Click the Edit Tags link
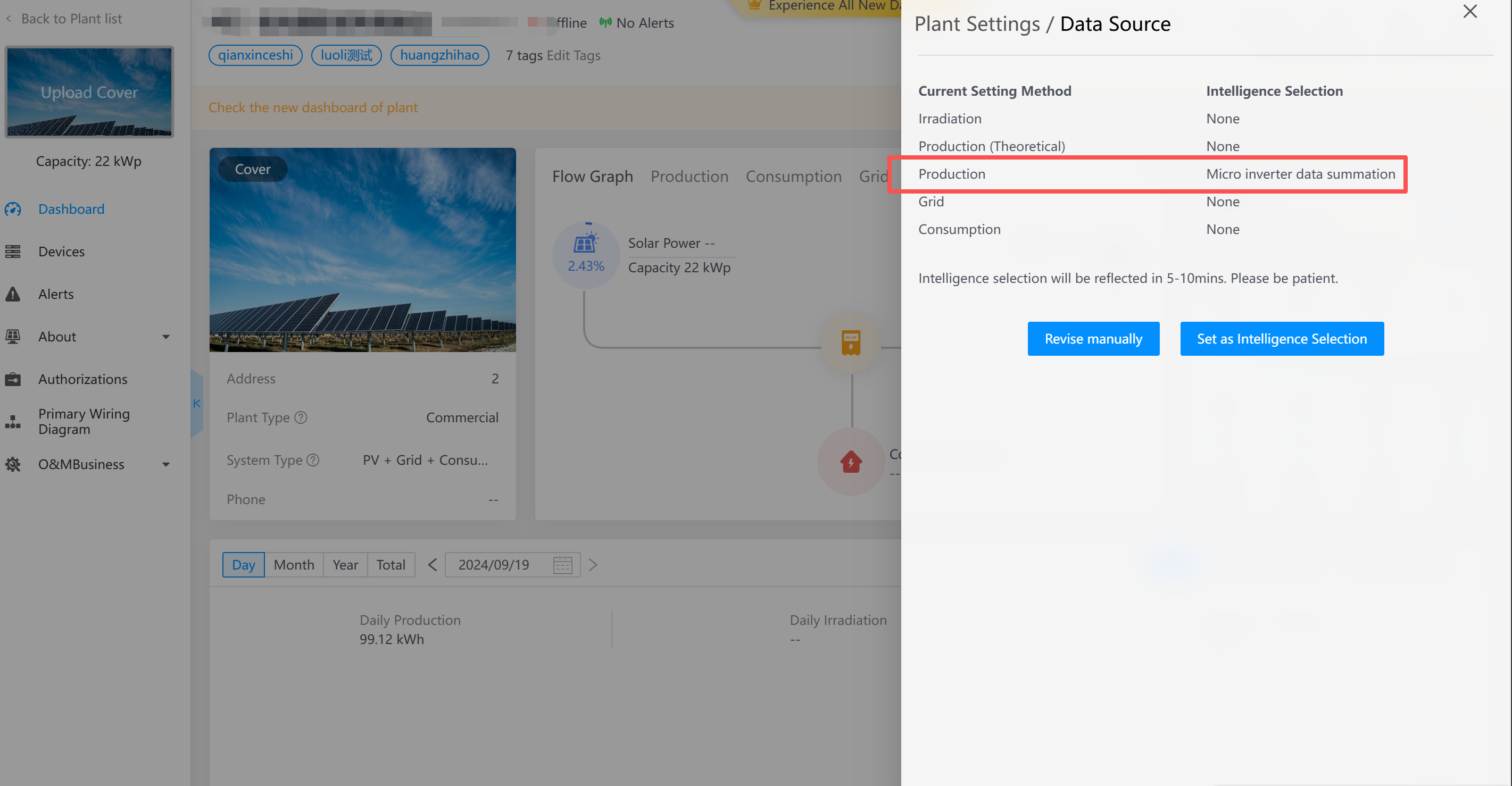1512x786 pixels. (573, 55)
